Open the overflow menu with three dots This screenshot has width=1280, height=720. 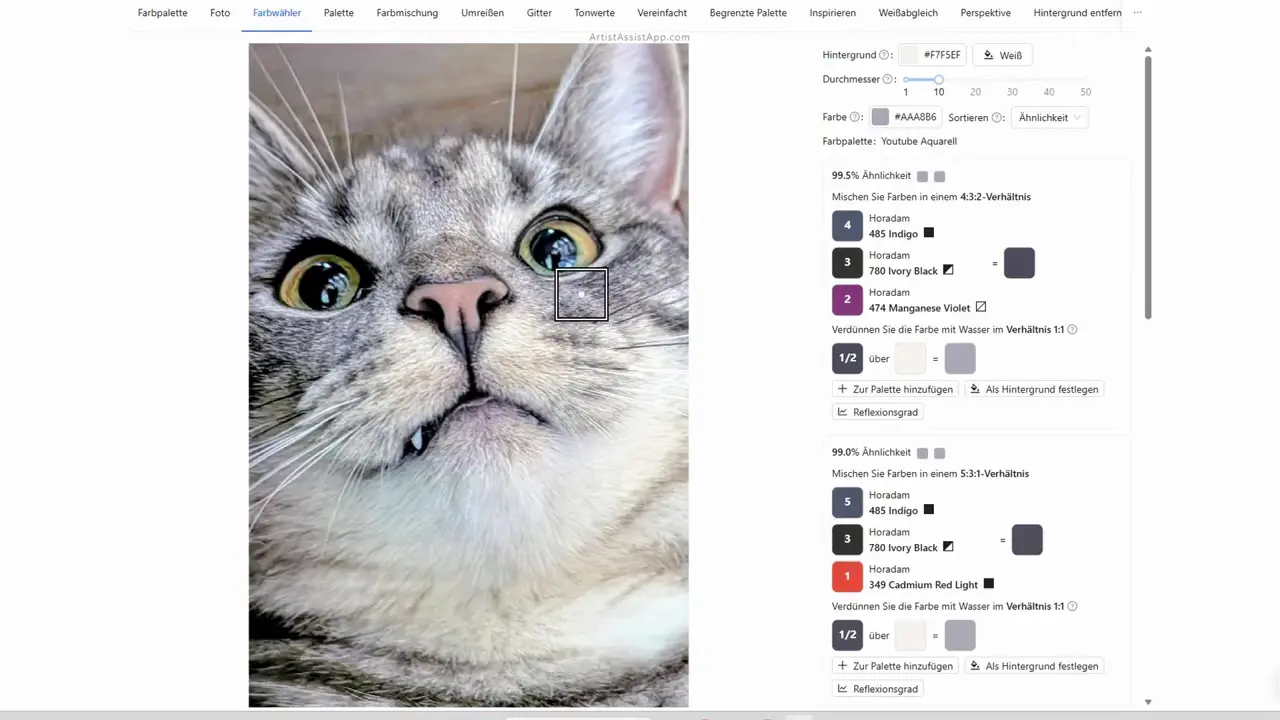tap(1137, 13)
